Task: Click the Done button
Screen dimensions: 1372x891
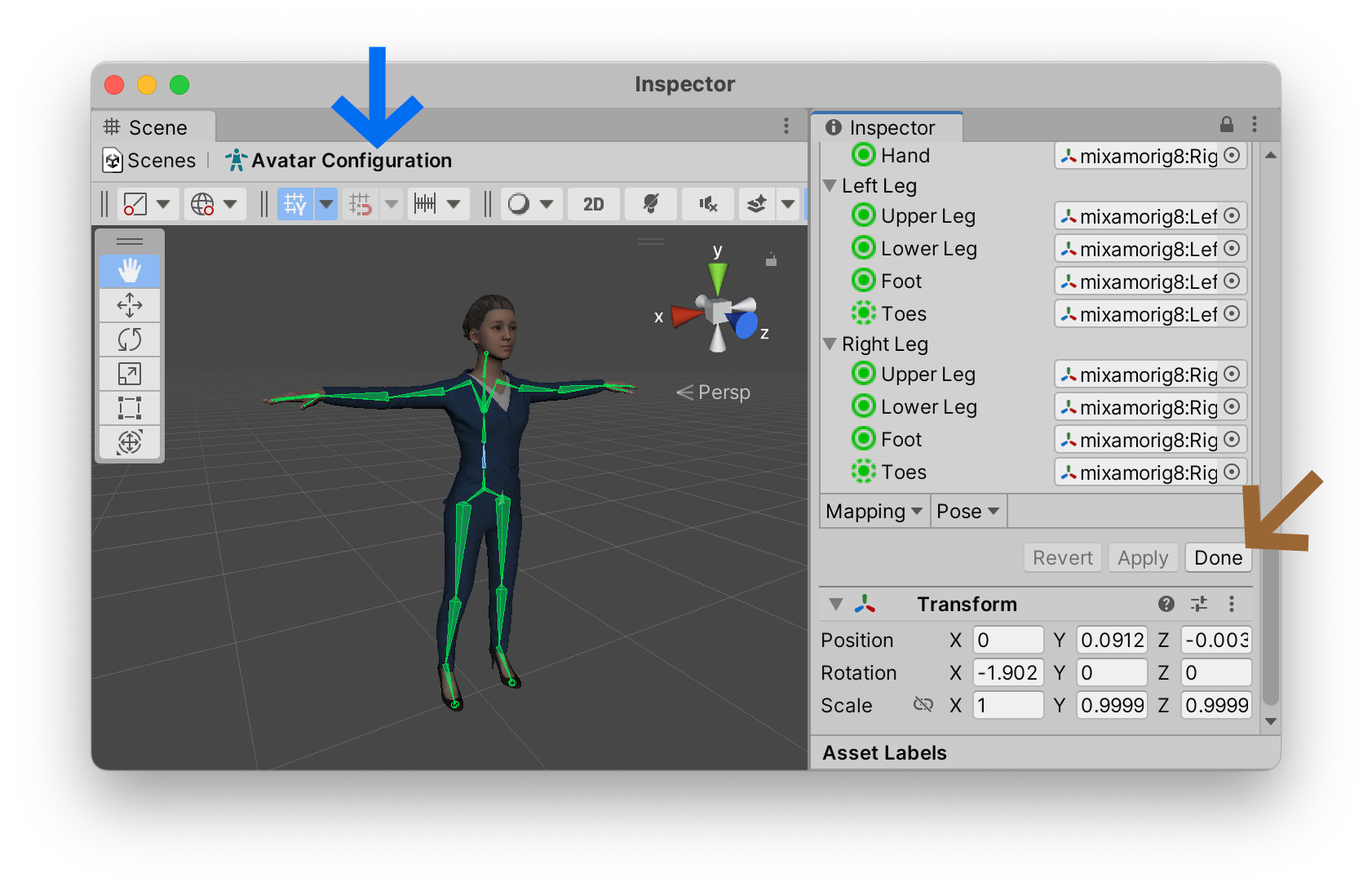Action: tap(1218, 558)
